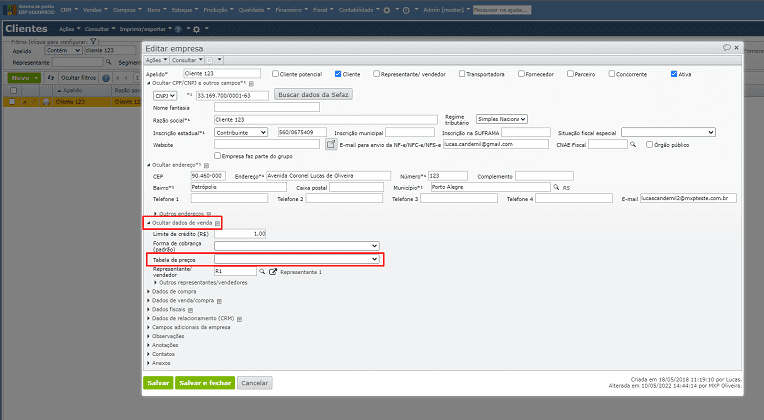Click comment bubble icon in dialog header

click(726, 47)
